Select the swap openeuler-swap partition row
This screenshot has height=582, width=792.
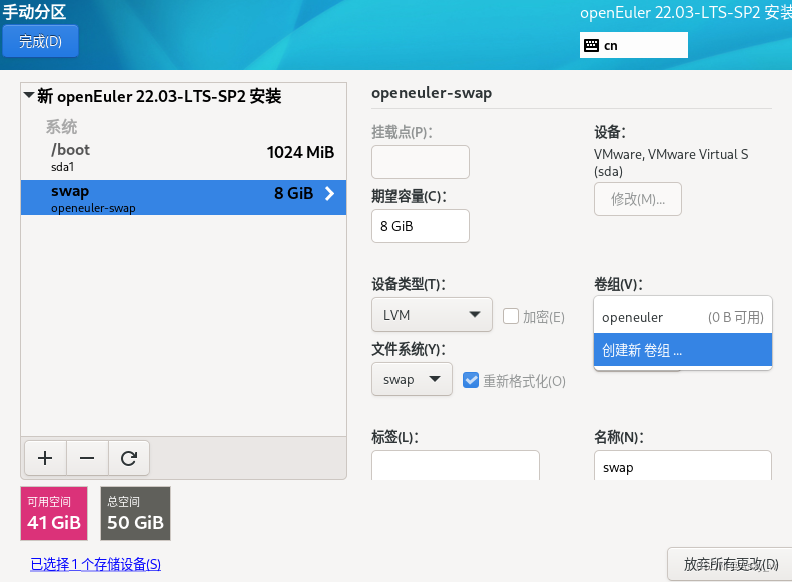pos(183,198)
